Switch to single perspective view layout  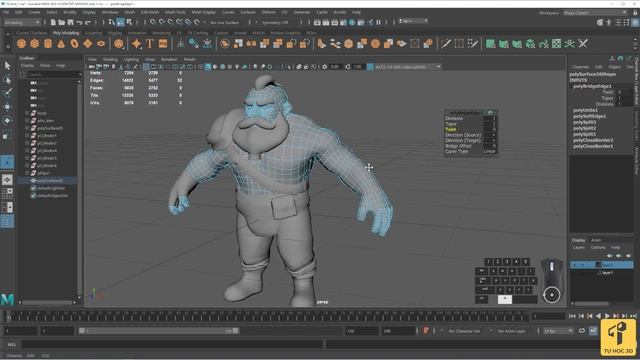pos(7,180)
